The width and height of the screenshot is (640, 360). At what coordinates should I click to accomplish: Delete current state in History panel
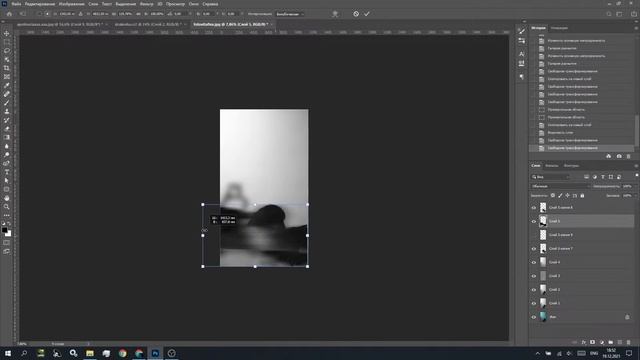[629, 156]
